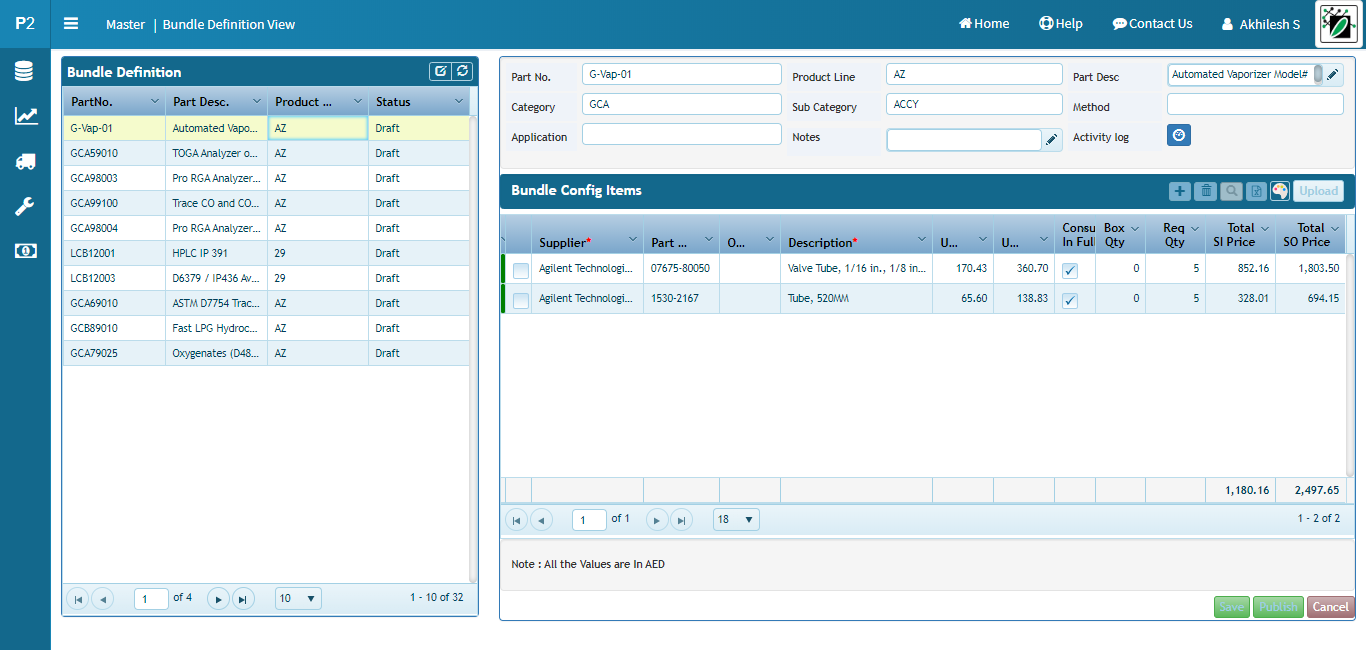Go to Home in the top bar

tap(984, 24)
